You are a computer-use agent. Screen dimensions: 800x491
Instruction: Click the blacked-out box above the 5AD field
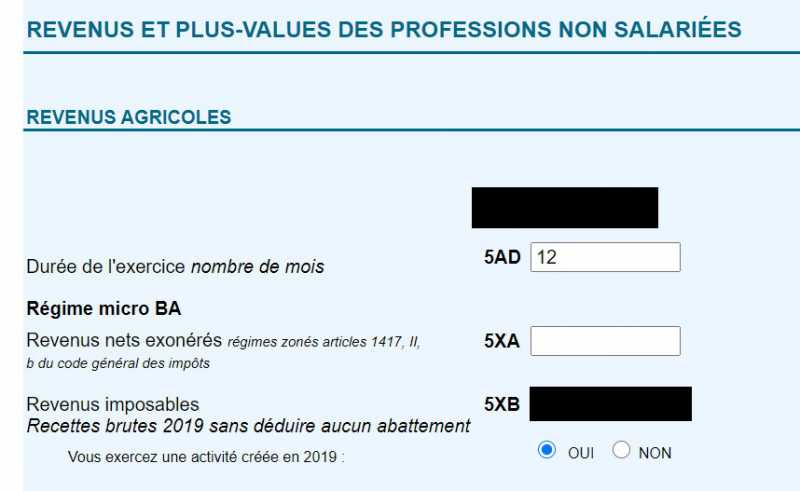[x=565, y=207]
